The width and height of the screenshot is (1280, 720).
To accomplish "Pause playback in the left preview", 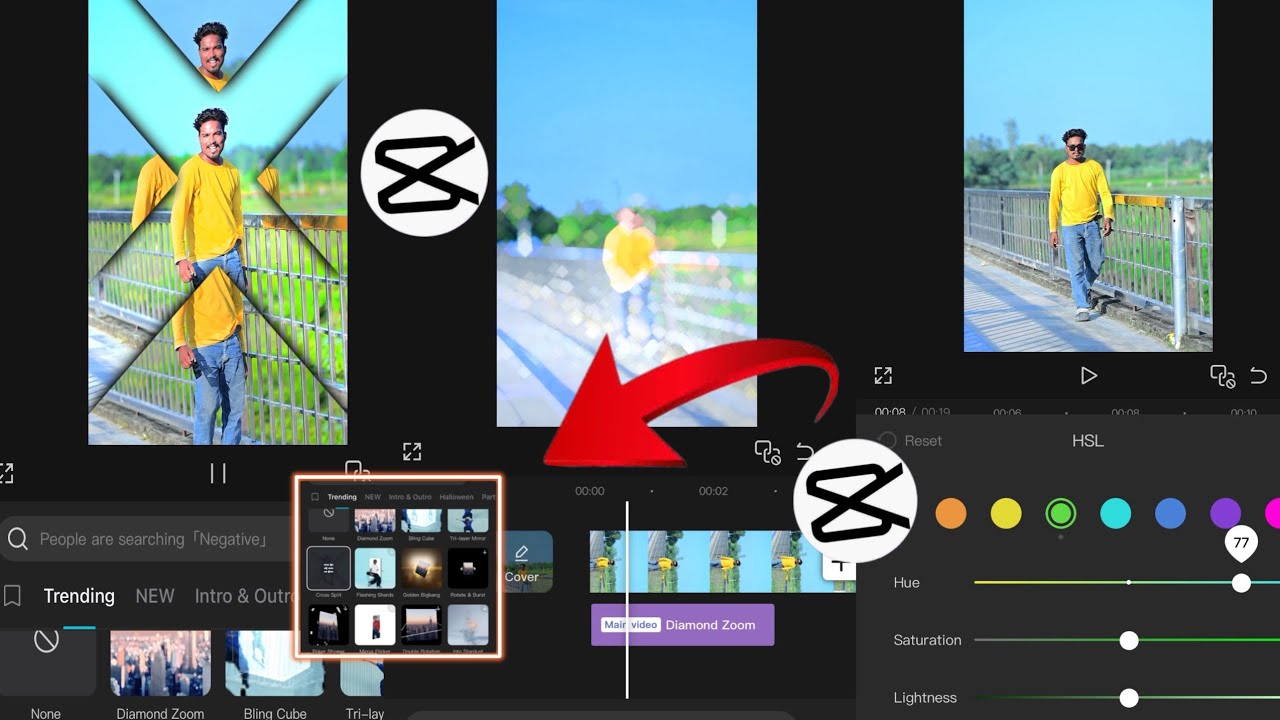I will pos(218,473).
